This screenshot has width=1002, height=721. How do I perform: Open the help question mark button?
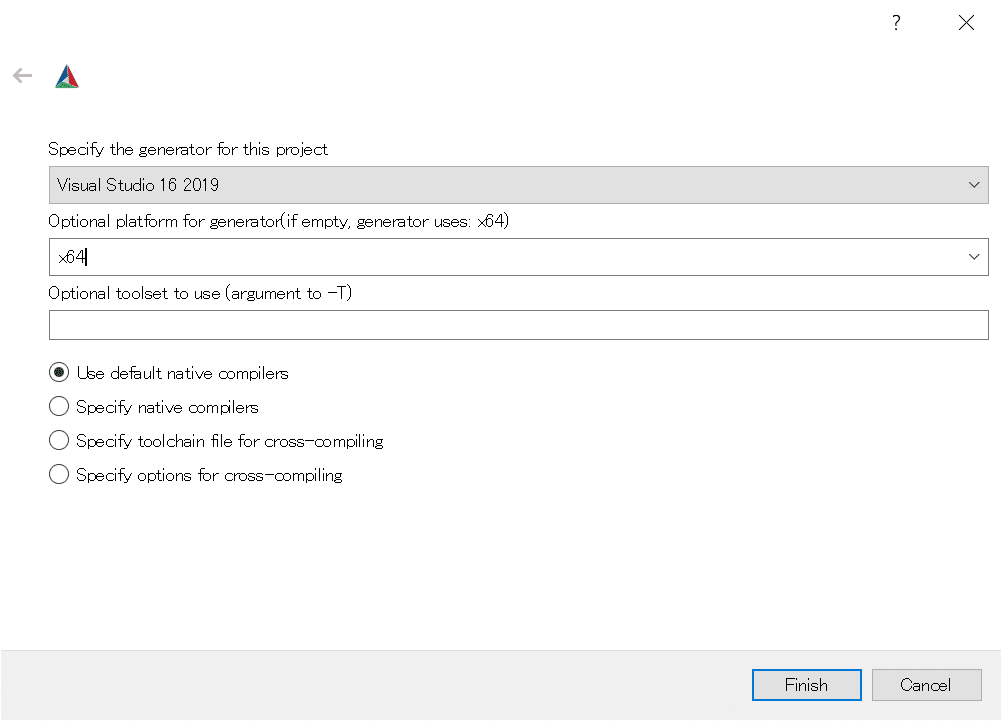click(x=897, y=23)
